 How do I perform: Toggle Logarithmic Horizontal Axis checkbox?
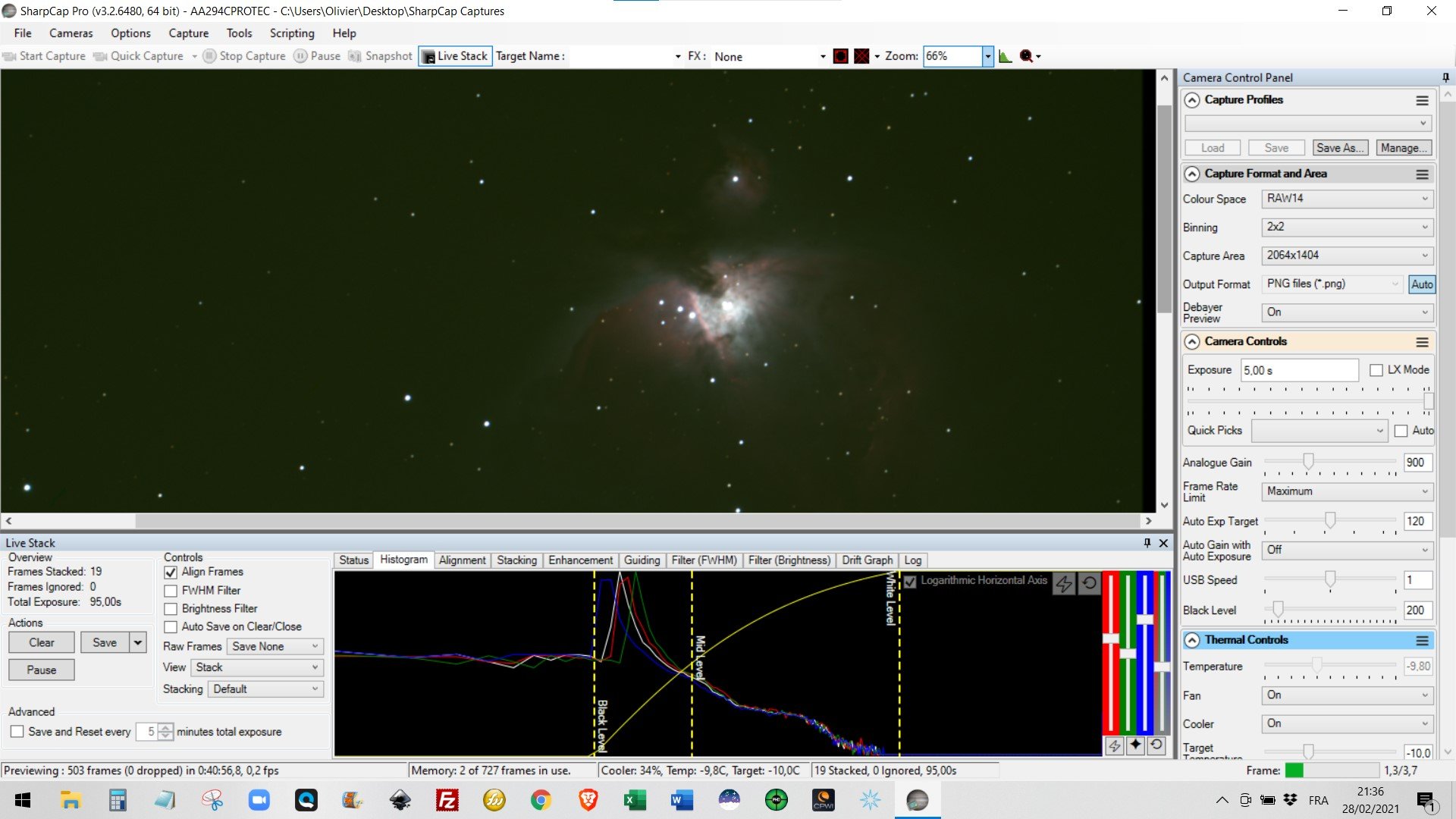(910, 582)
